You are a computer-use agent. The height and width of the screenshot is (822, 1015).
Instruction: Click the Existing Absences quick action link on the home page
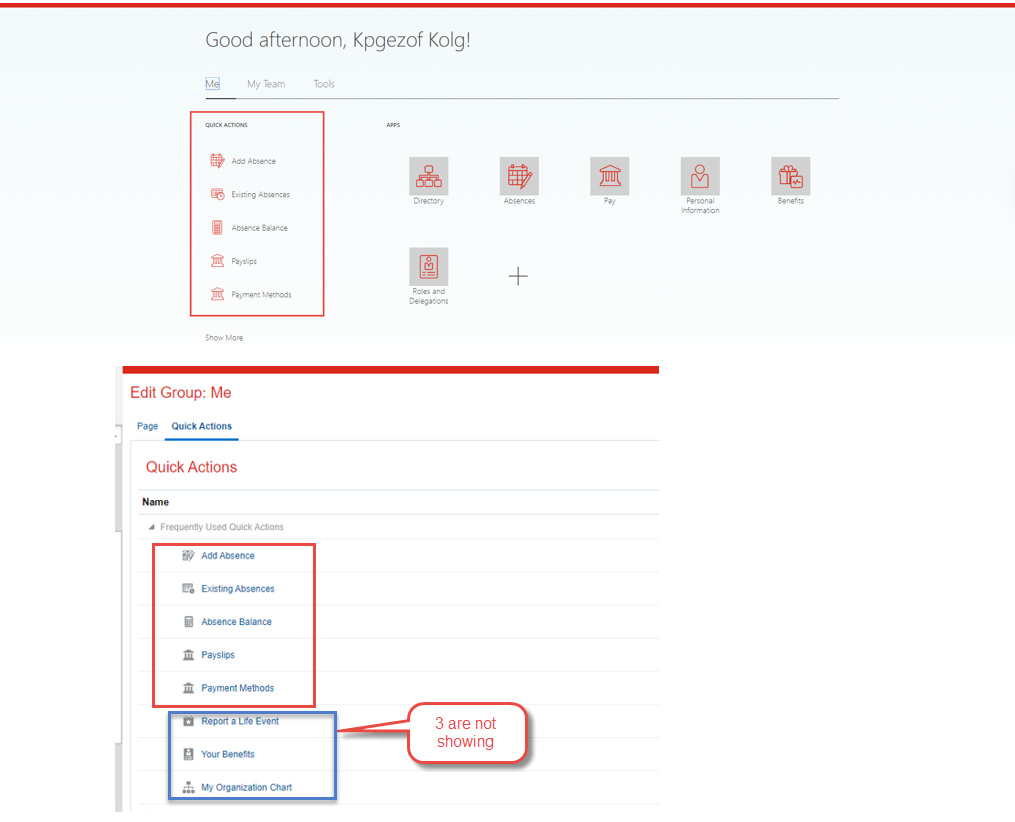260,194
